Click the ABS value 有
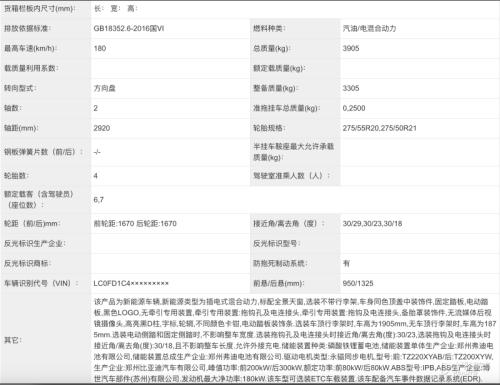Viewport: 500px width, 385px height. [x=346, y=263]
